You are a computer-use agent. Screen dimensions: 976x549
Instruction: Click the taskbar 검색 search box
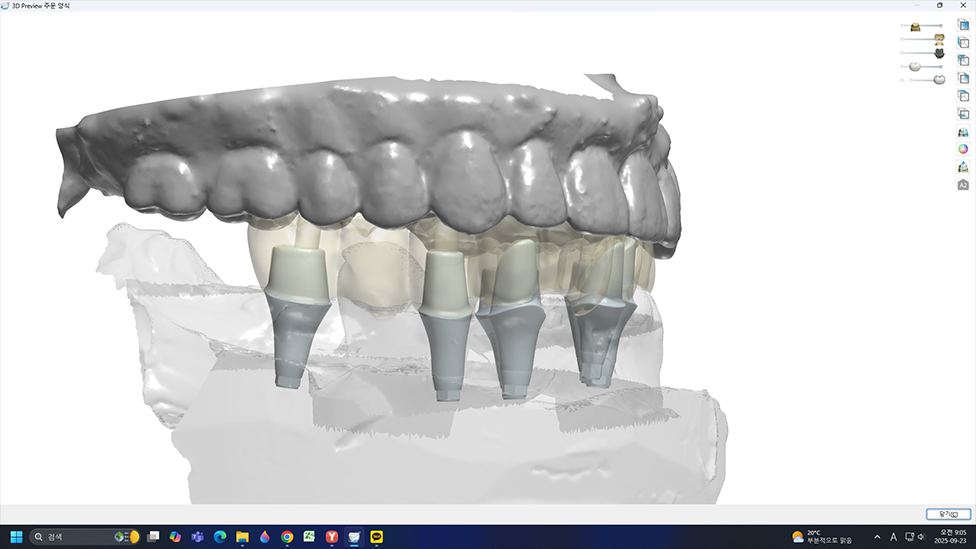pyautogui.click(x=85, y=537)
